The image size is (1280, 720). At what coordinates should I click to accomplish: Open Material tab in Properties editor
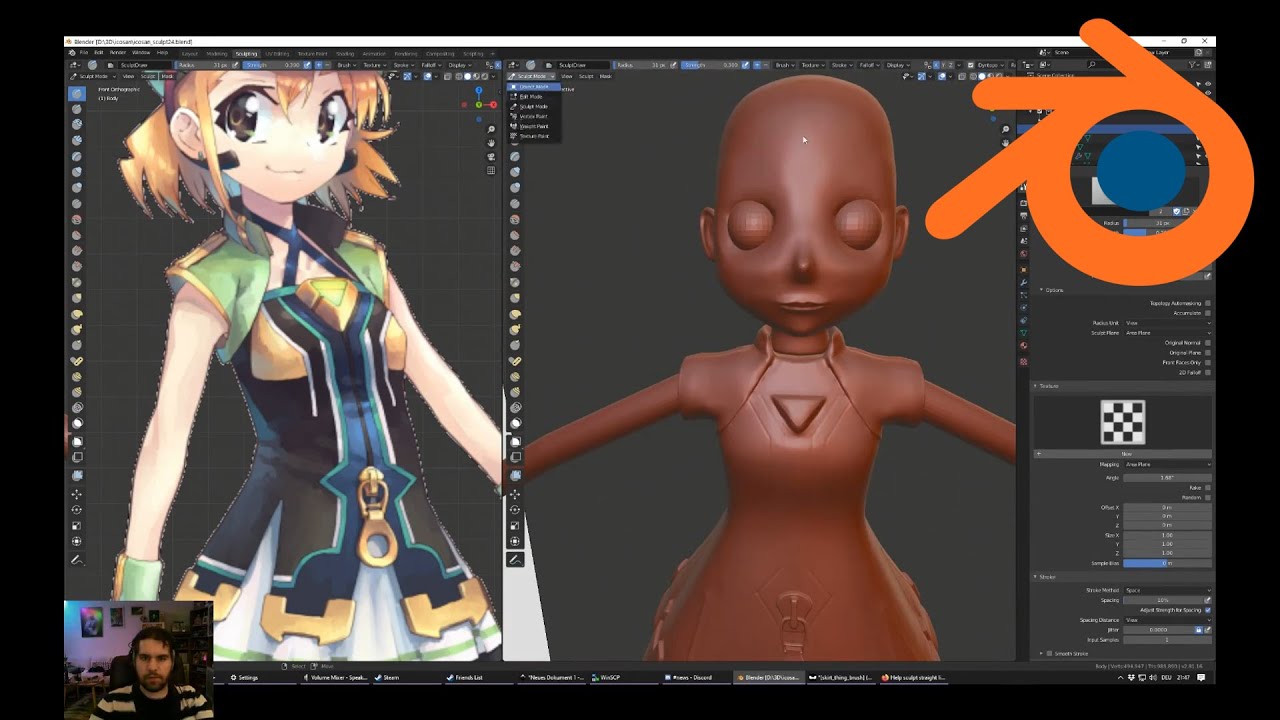coord(1023,346)
